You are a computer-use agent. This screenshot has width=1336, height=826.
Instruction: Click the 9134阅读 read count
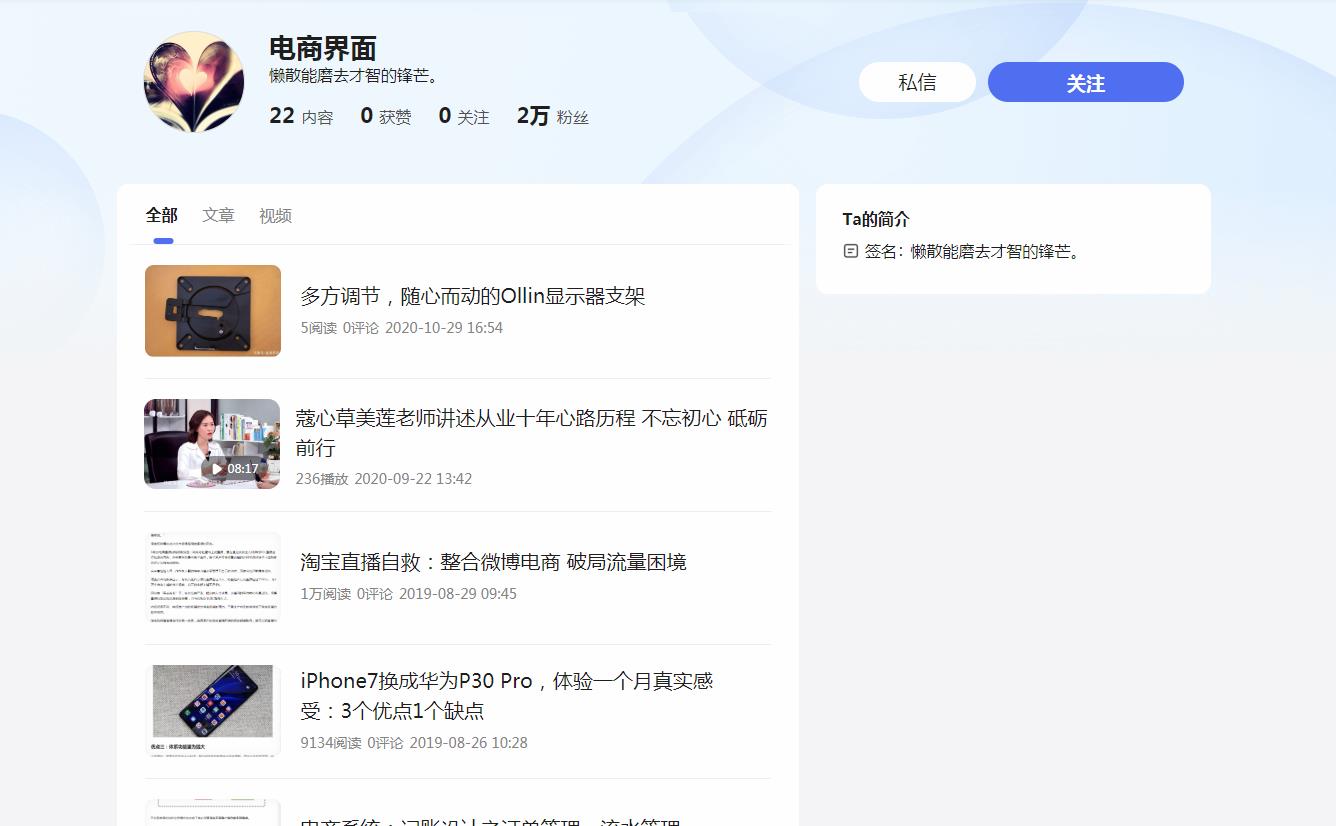pos(331,742)
